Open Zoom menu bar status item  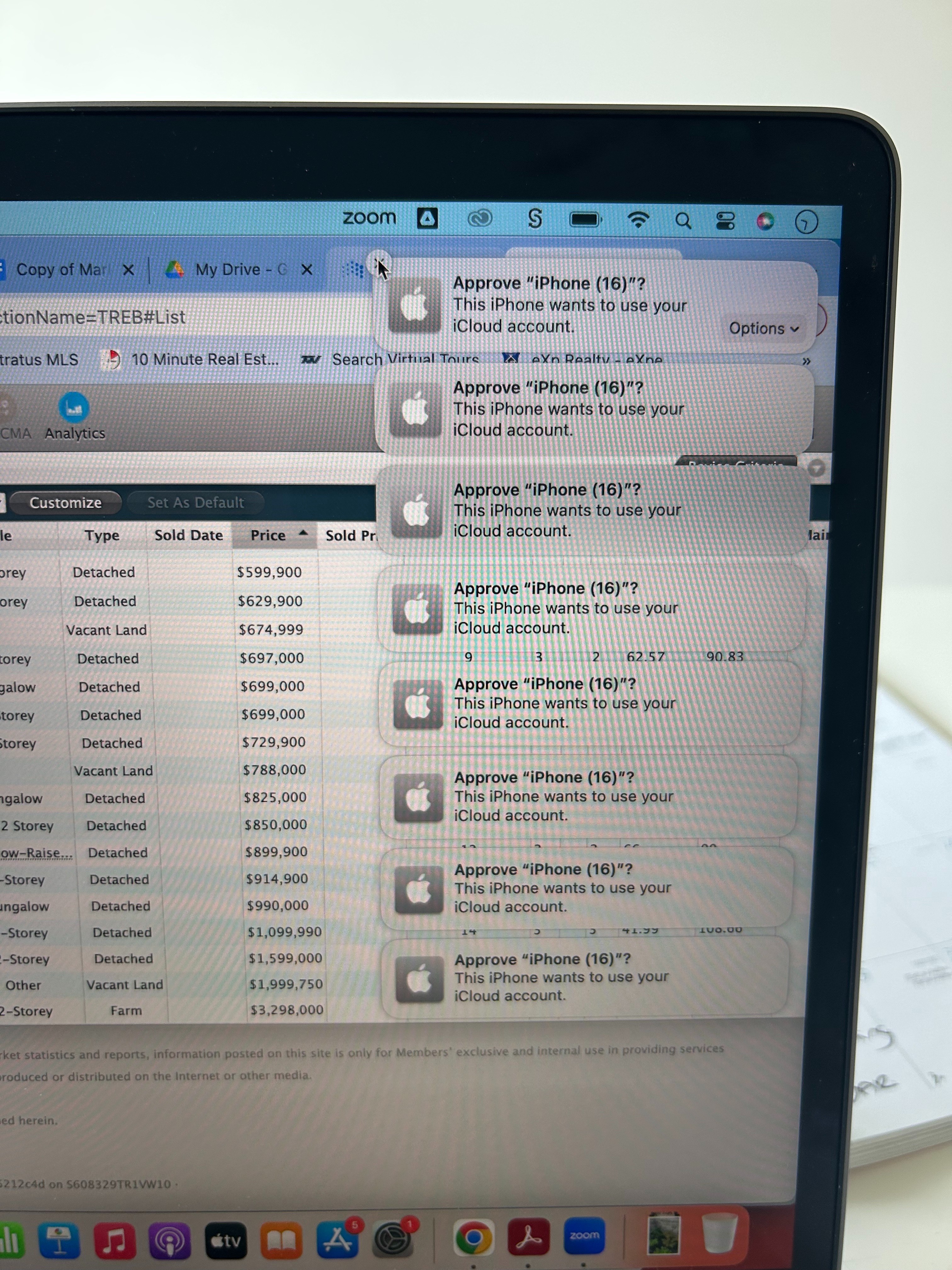370,218
